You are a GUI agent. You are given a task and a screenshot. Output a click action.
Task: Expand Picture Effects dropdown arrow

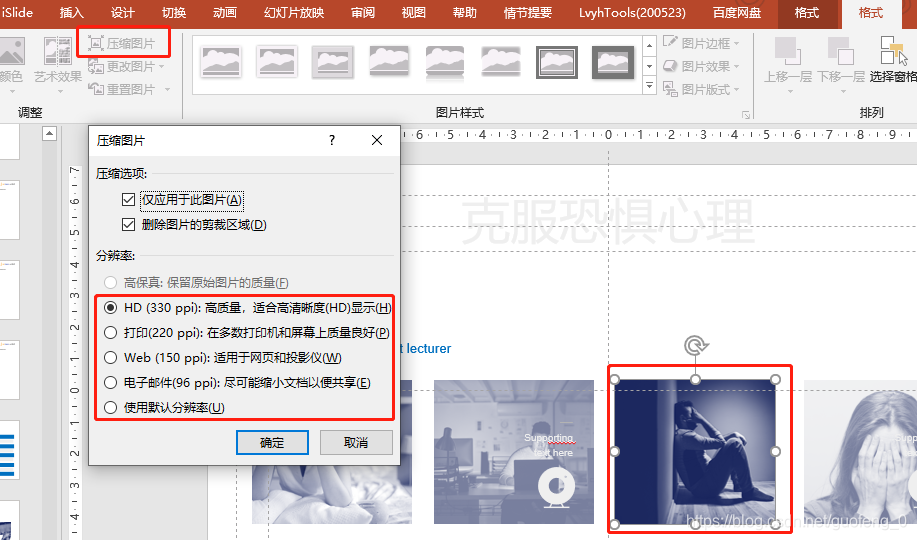tap(736, 67)
